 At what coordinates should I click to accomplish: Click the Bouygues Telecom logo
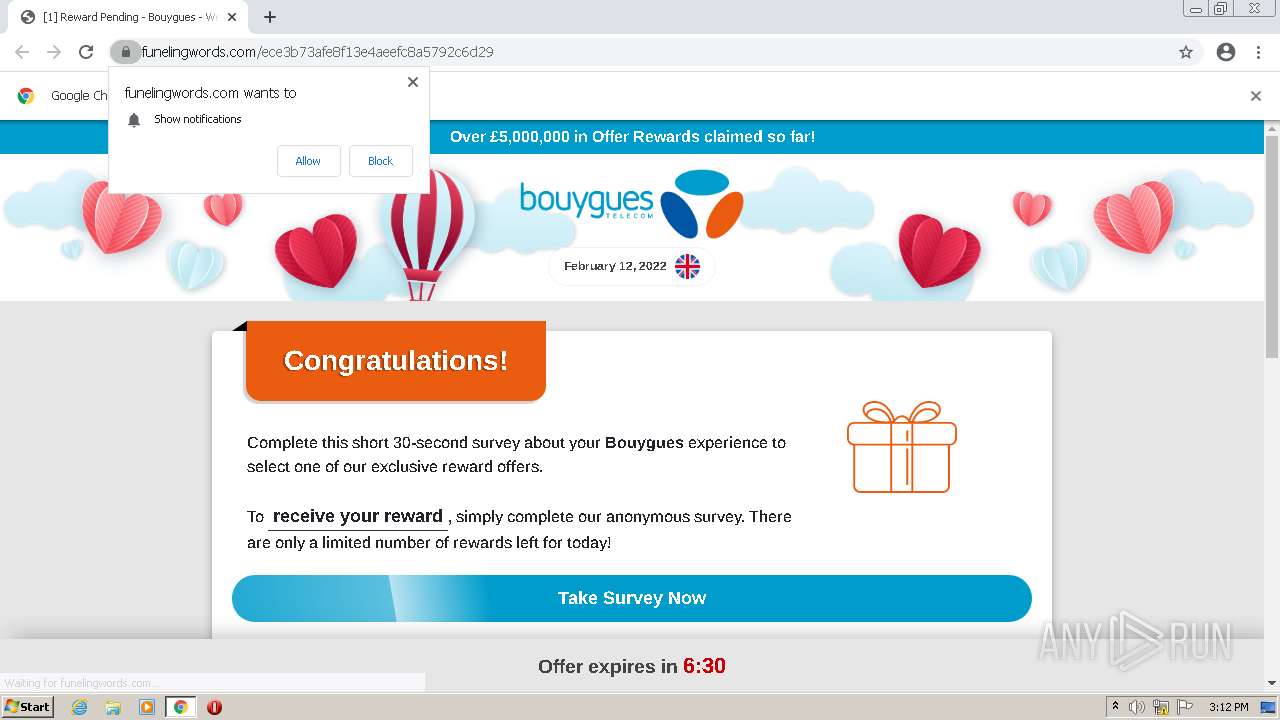pyautogui.click(x=631, y=203)
